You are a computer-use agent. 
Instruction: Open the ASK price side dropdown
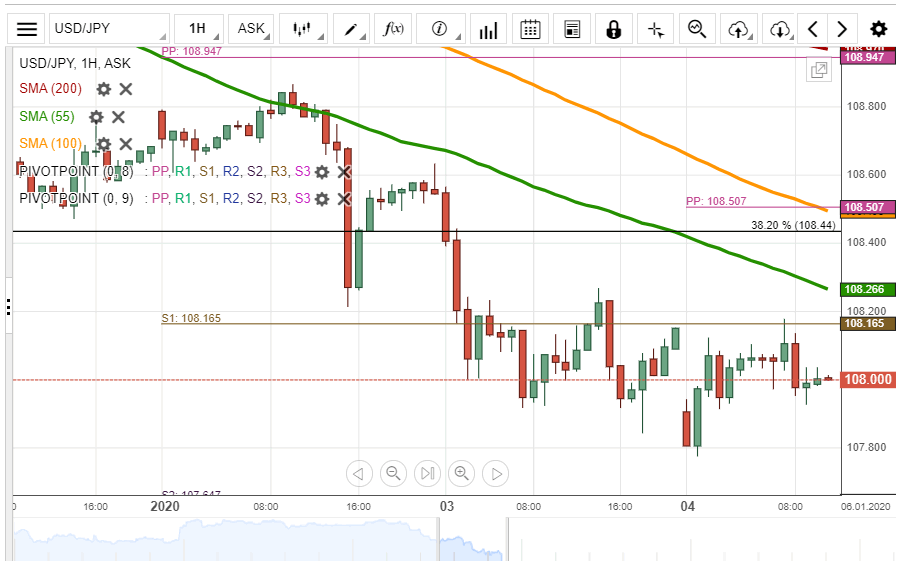click(251, 29)
